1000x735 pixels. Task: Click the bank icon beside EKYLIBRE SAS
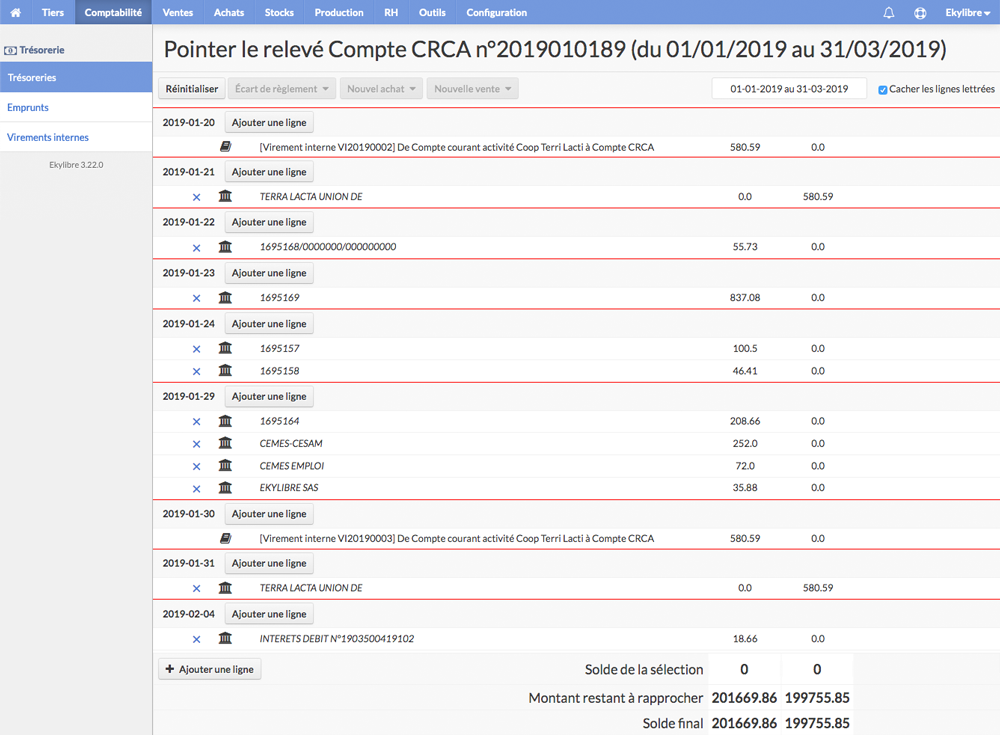pos(225,487)
